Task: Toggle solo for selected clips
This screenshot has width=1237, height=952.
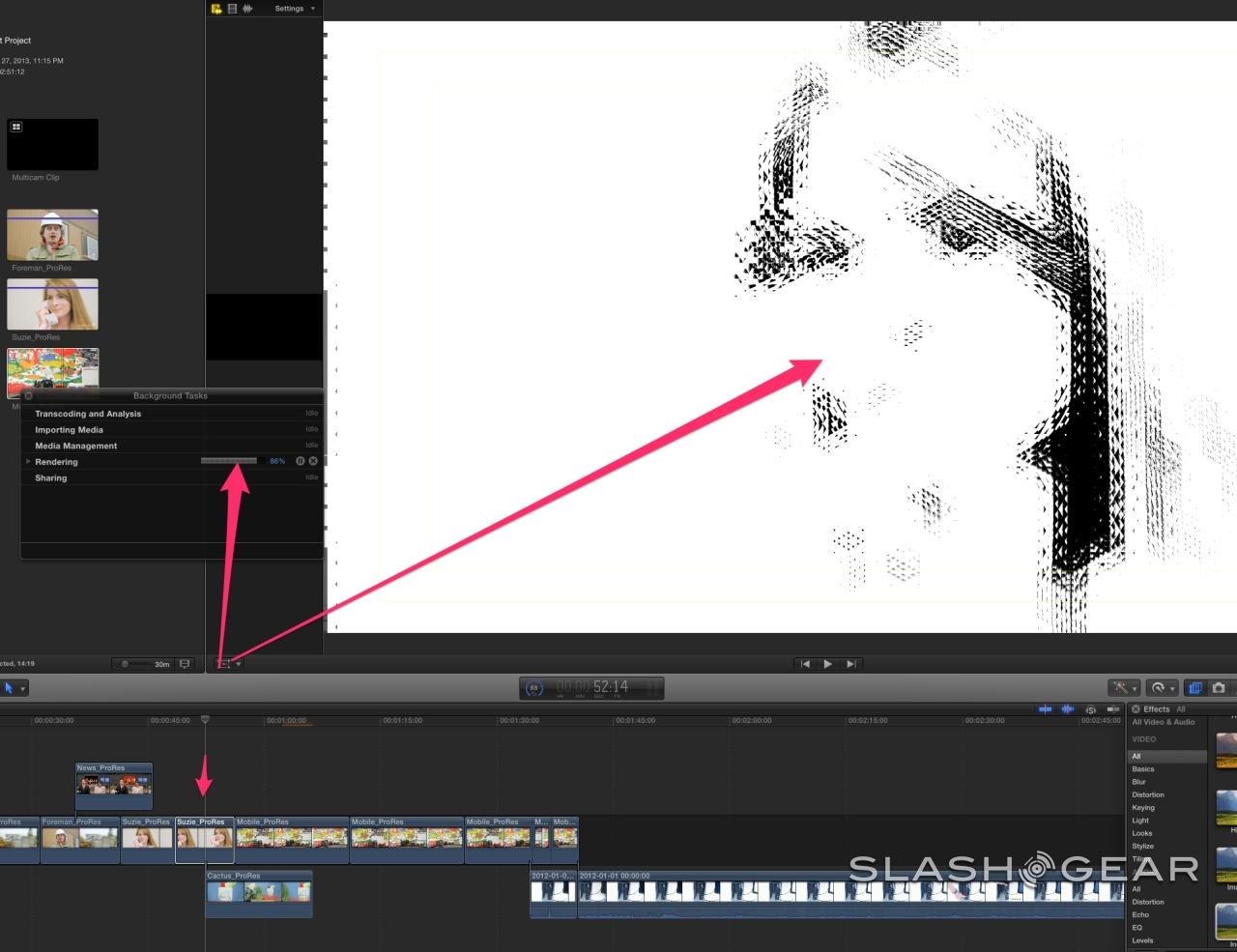Action: [1091, 709]
